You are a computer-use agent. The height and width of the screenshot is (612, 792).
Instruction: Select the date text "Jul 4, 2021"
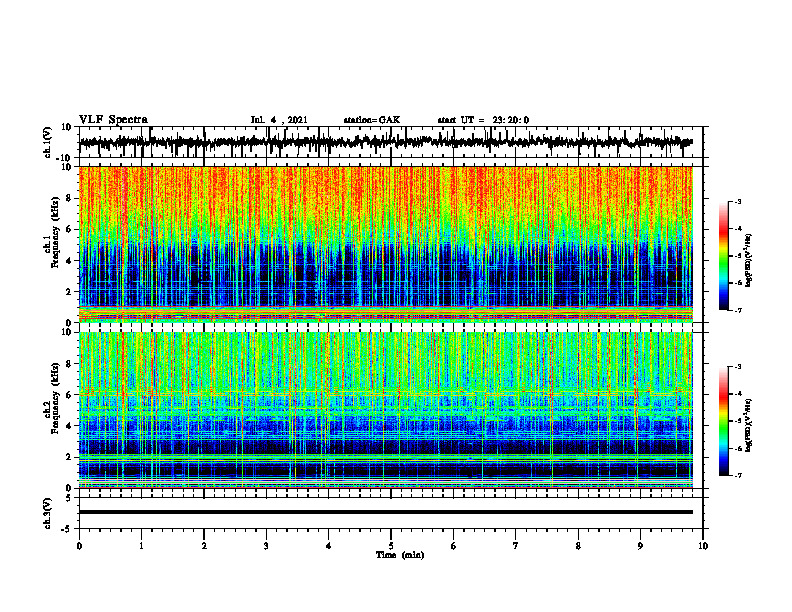click(x=279, y=120)
